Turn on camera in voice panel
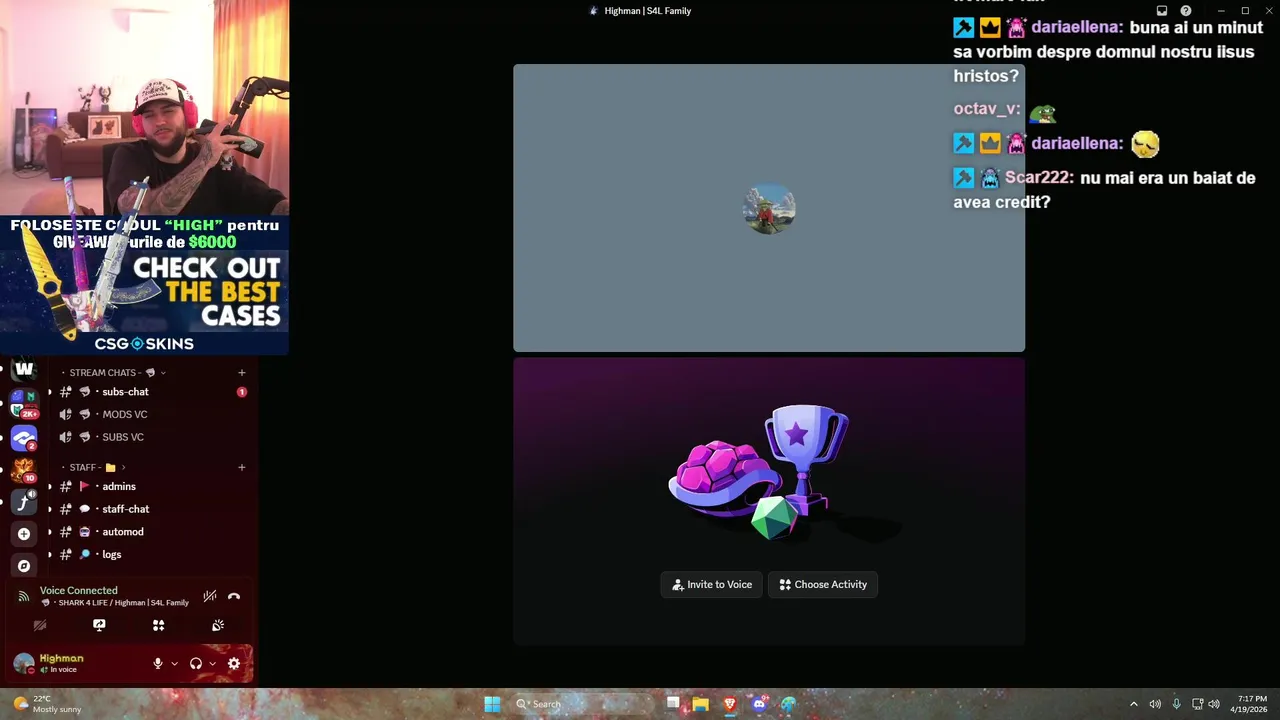 pyautogui.click(x=40, y=625)
